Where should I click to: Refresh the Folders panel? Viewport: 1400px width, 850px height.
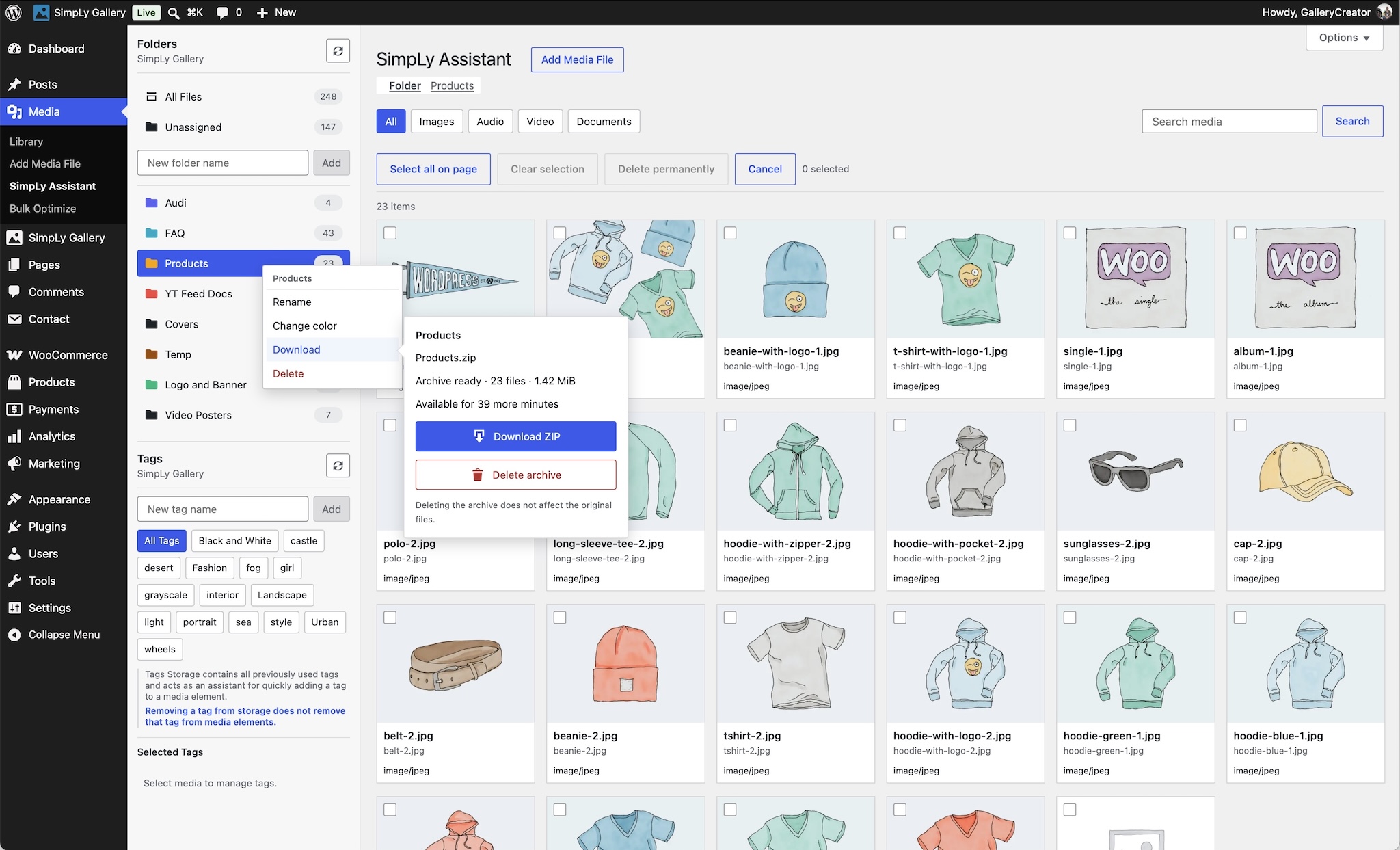338,51
